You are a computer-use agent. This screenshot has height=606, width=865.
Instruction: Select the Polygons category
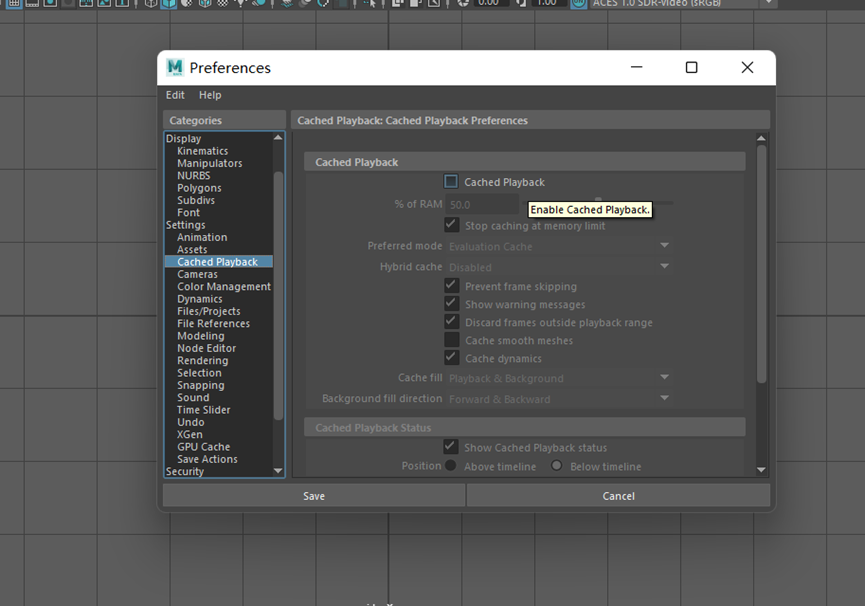[x=199, y=188]
